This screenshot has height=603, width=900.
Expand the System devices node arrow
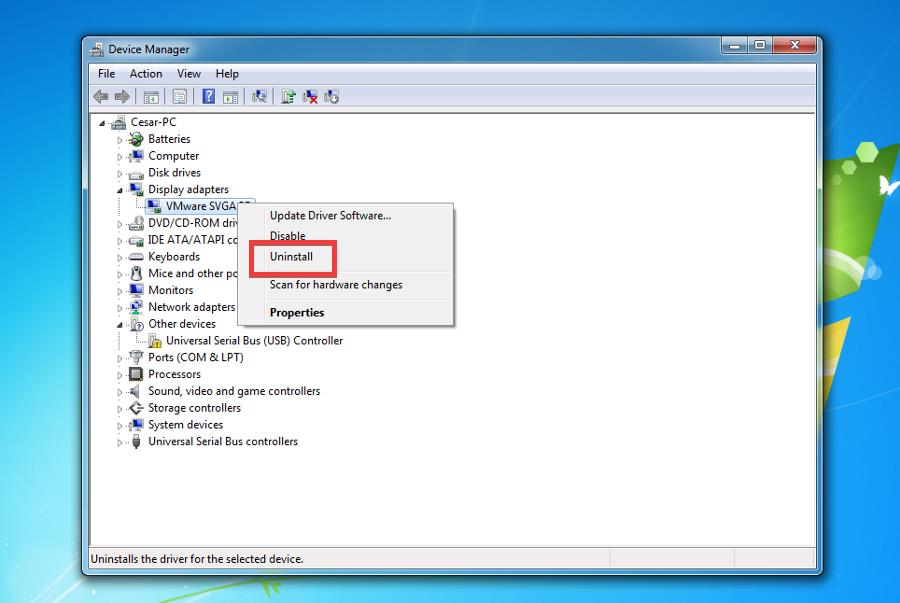(x=119, y=426)
